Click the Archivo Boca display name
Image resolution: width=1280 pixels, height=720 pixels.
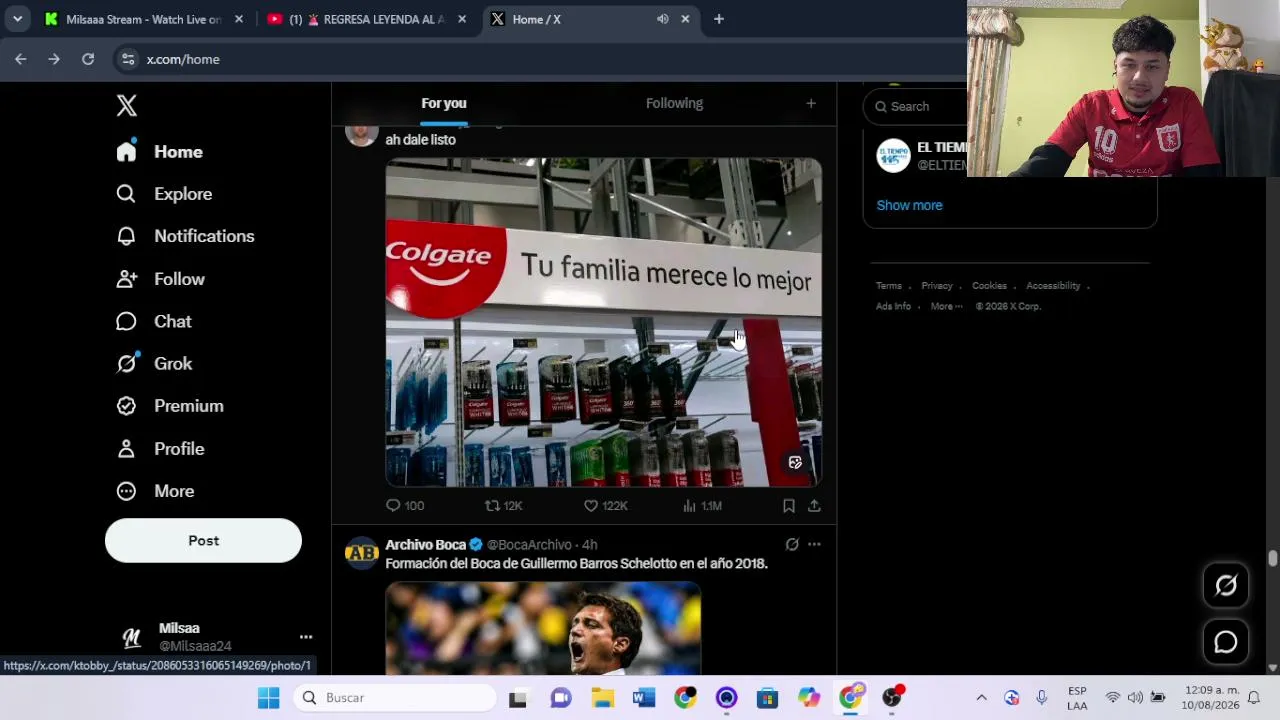426,545
